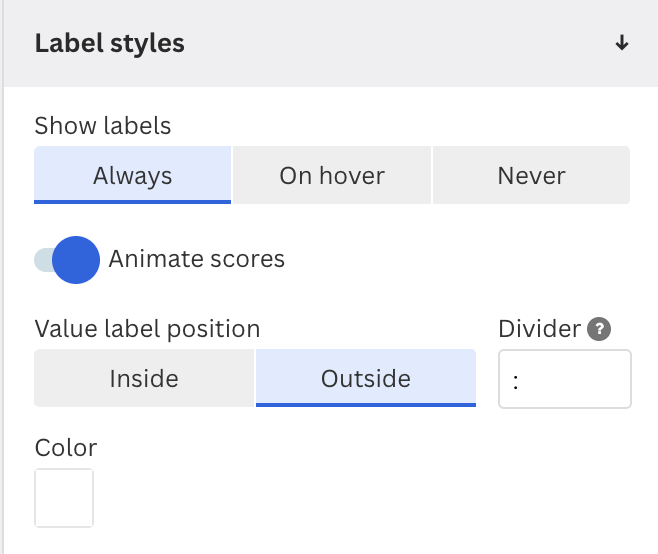Click the blue knob of Animate scores
Image resolution: width=658 pixels, height=554 pixels.
(x=76, y=260)
